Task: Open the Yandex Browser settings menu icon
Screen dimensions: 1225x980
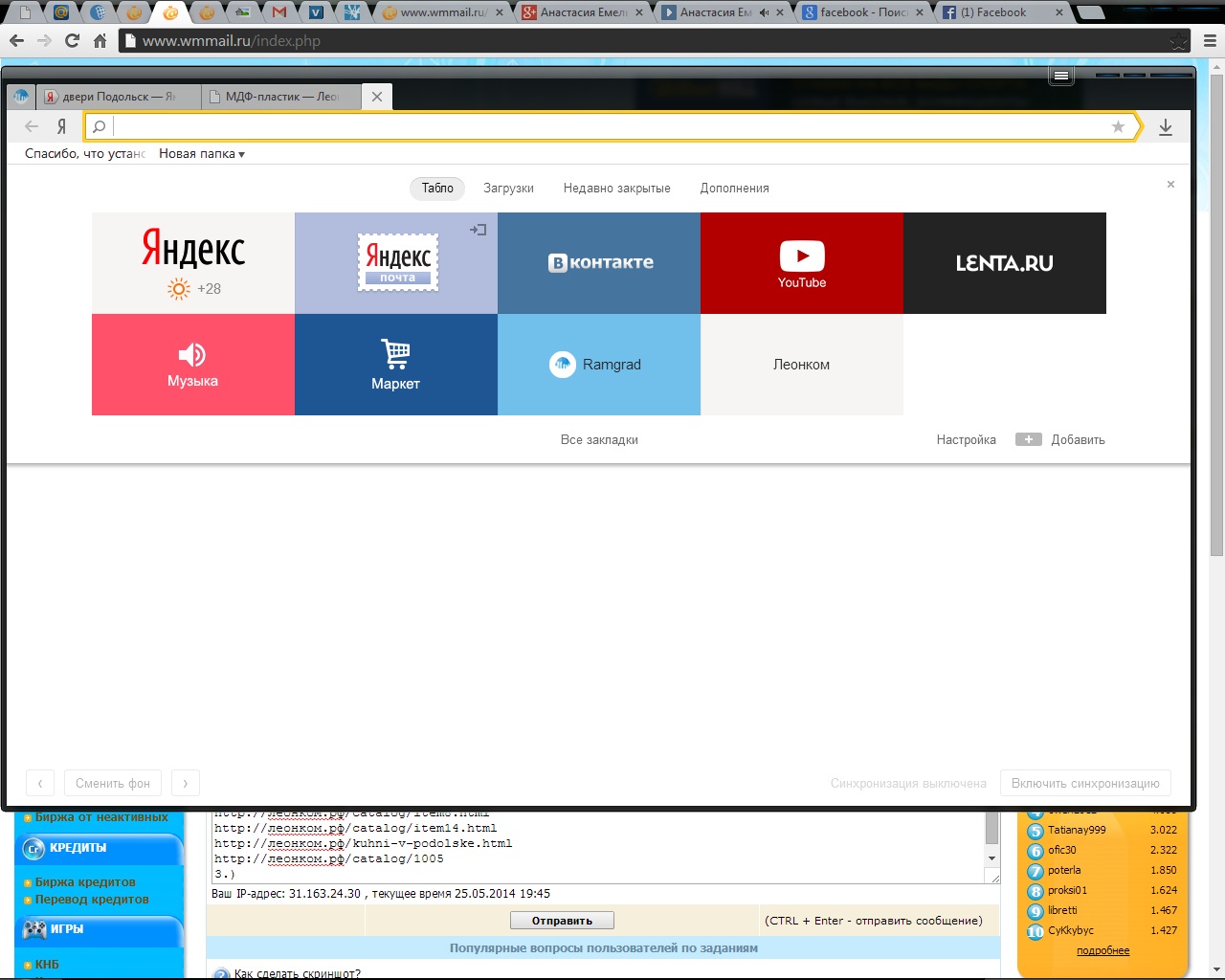Action: (x=1060, y=76)
